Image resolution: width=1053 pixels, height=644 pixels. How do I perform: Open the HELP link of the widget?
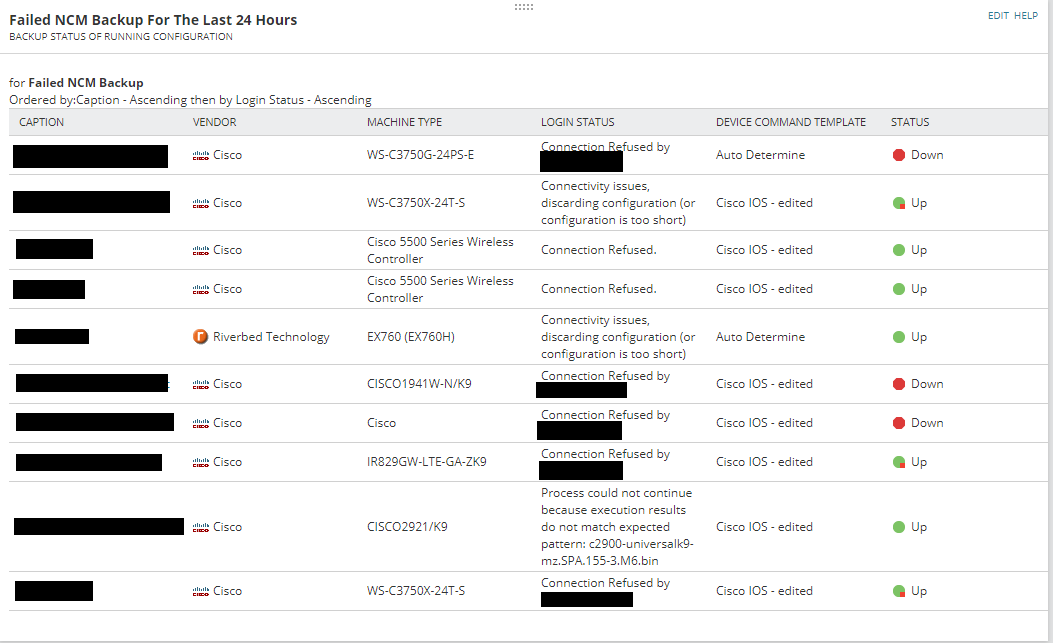tap(1026, 15)
